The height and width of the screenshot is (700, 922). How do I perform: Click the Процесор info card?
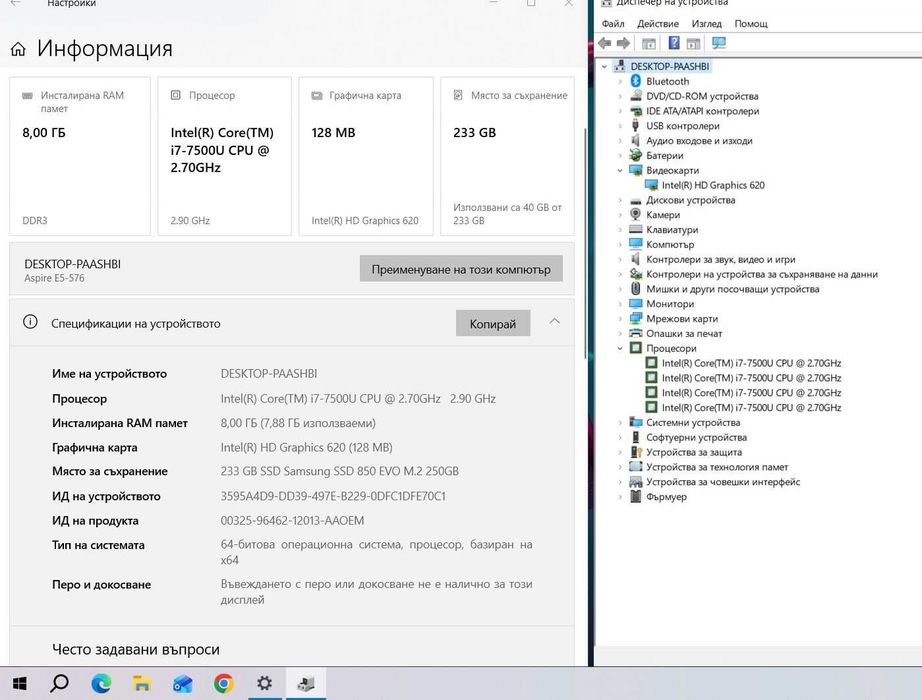click(x=225, y=156)
